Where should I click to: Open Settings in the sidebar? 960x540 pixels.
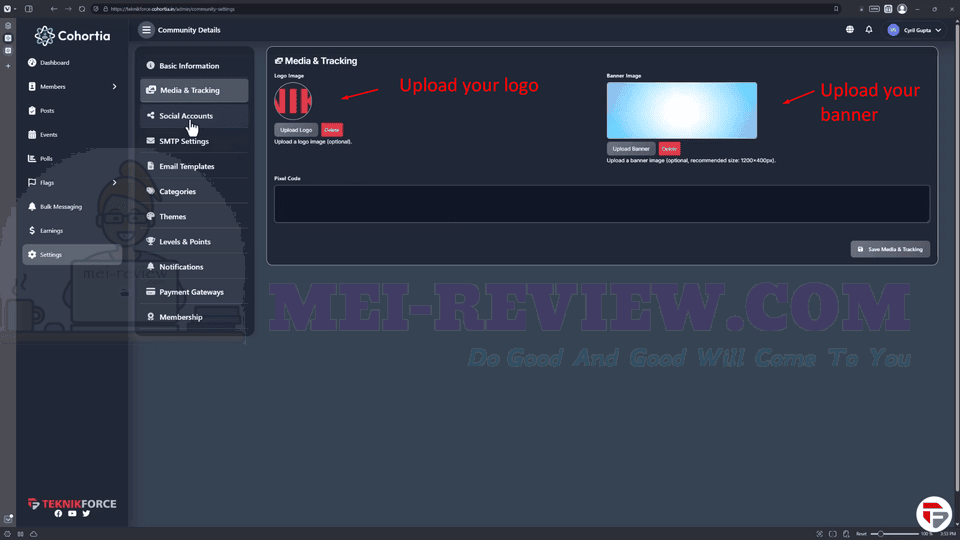tap(72, 255)
